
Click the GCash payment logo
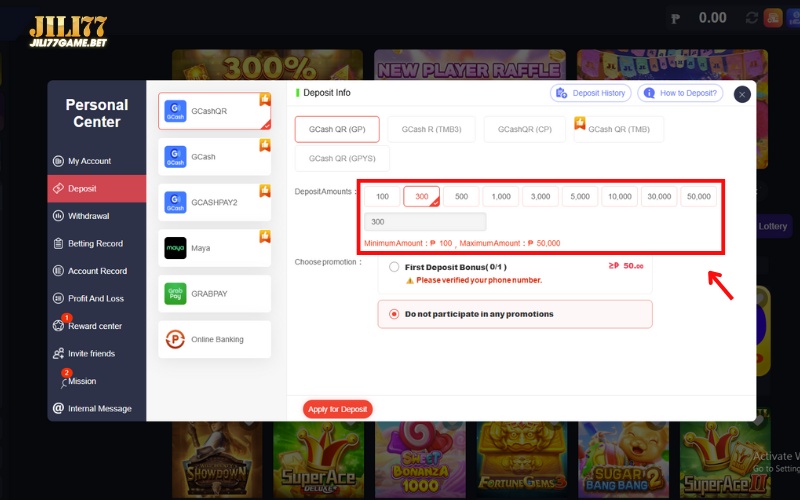point(175,157)
